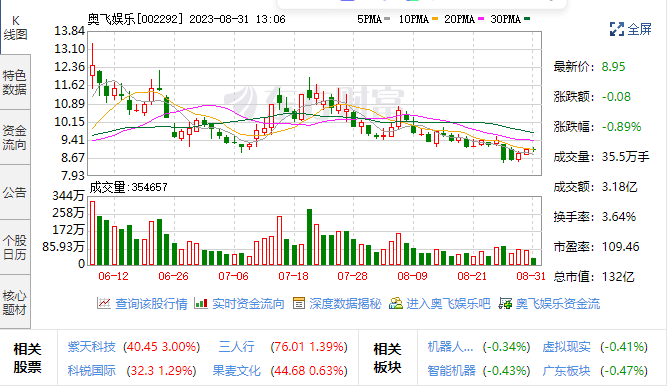Open related stock 紫天科技

92,347
